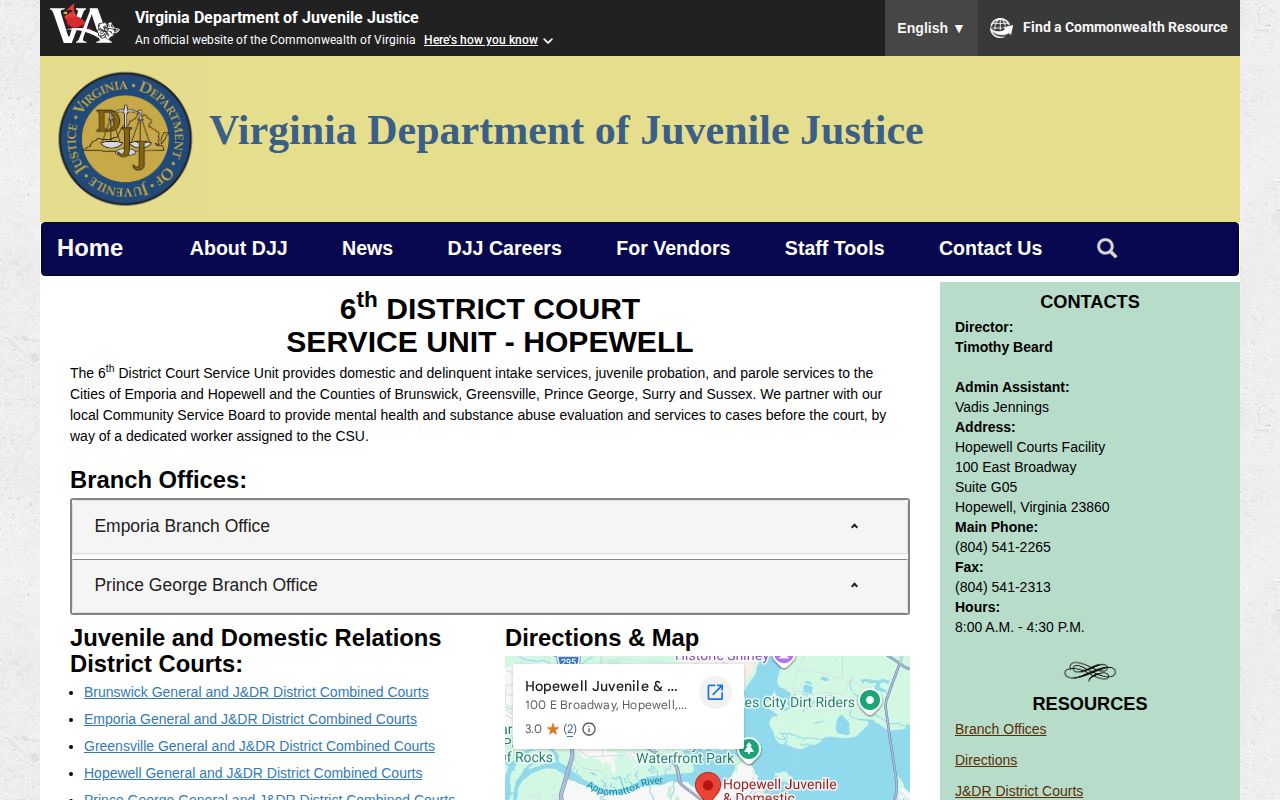1280x800 pixels.
Task: Click the Virginia VA logo icon
Action: 84,25
